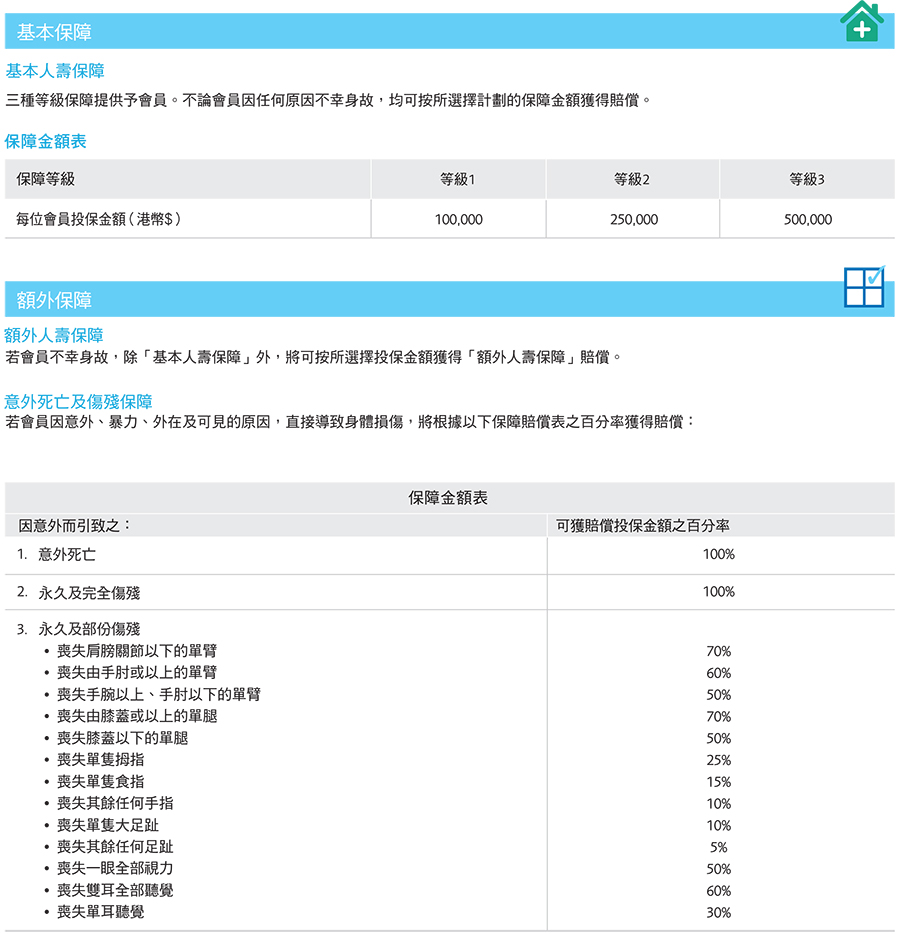
Task: Click the 等級1 column header
Action: tap(458, 180)
